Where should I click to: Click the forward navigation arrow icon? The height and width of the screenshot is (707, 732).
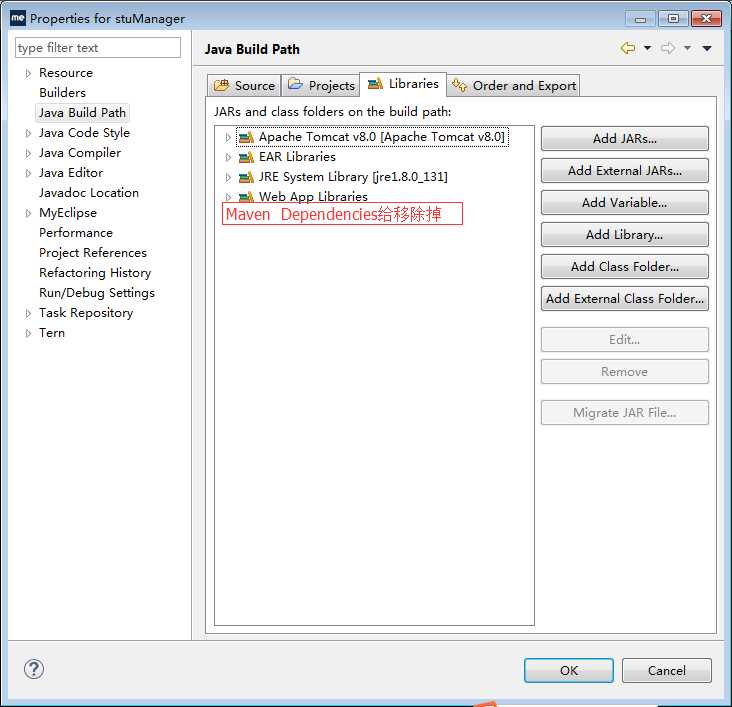pos(668,48)
